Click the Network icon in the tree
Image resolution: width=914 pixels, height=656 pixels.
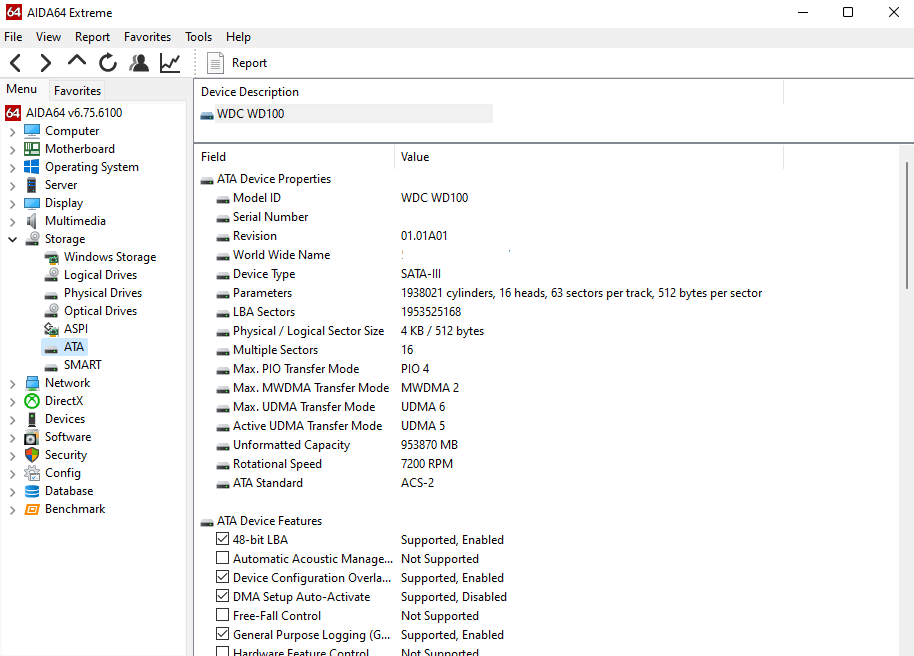pos(32,383)
